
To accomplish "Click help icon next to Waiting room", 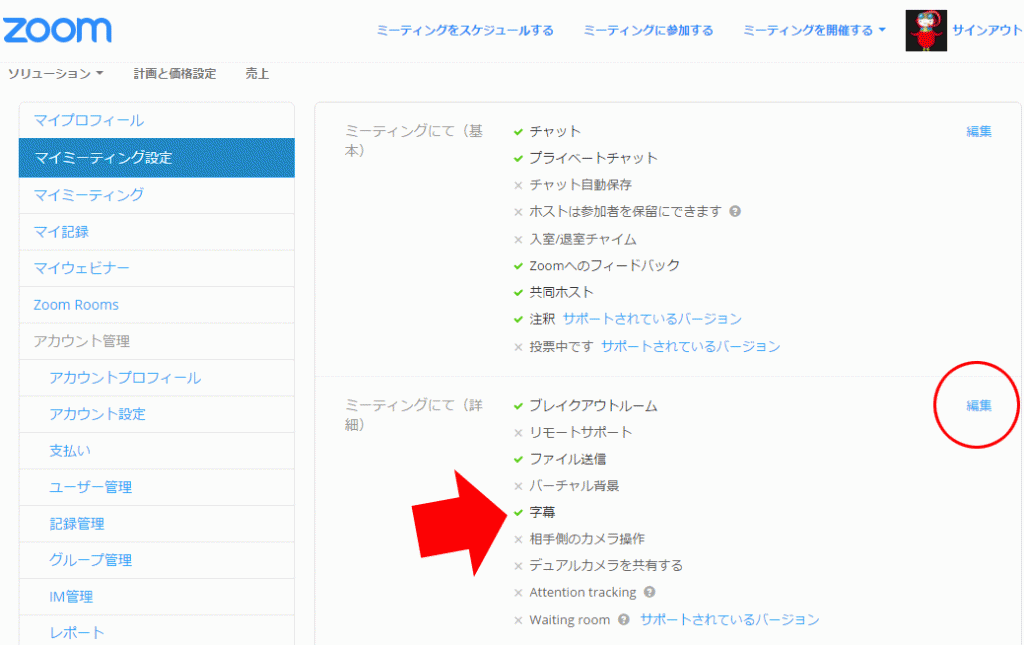I will [624, 620].
